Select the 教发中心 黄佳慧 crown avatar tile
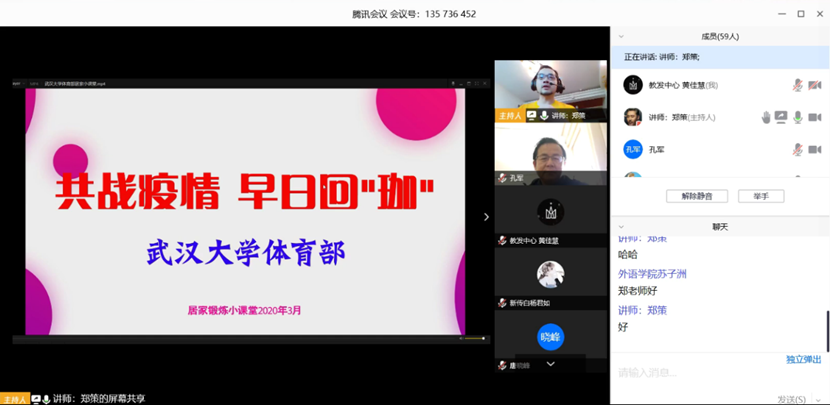 click(551, 212)
